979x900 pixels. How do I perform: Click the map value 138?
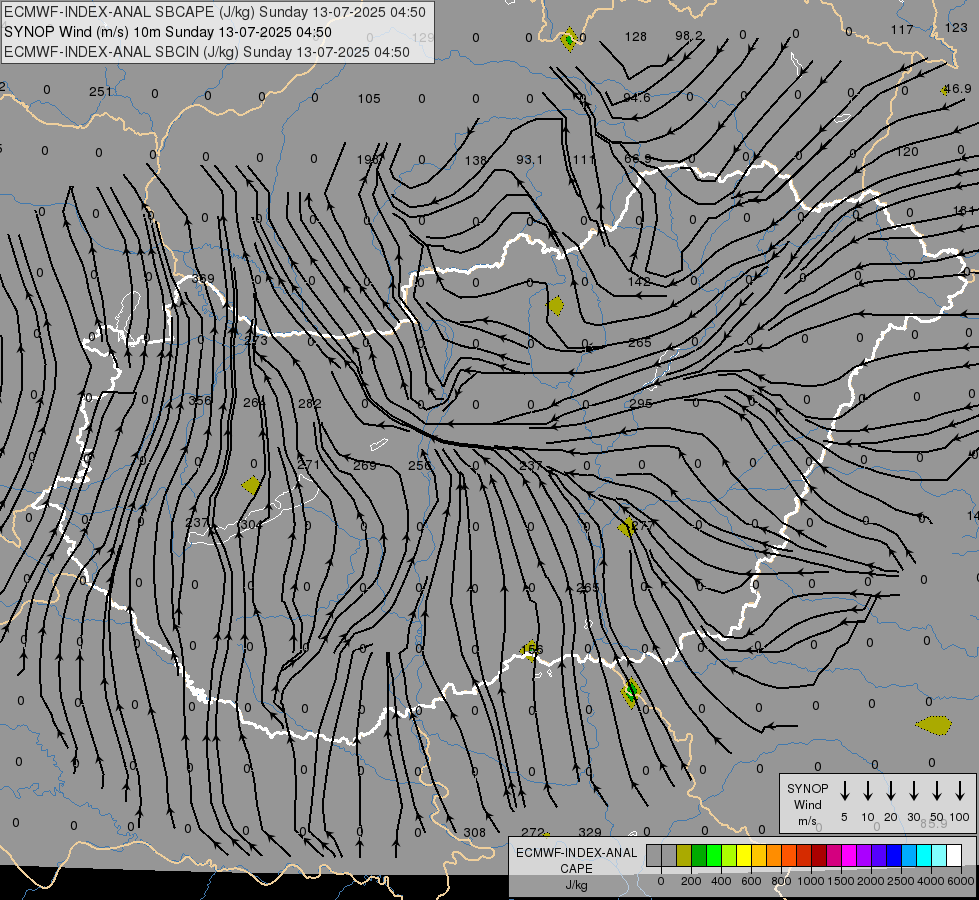pos(476,160)
